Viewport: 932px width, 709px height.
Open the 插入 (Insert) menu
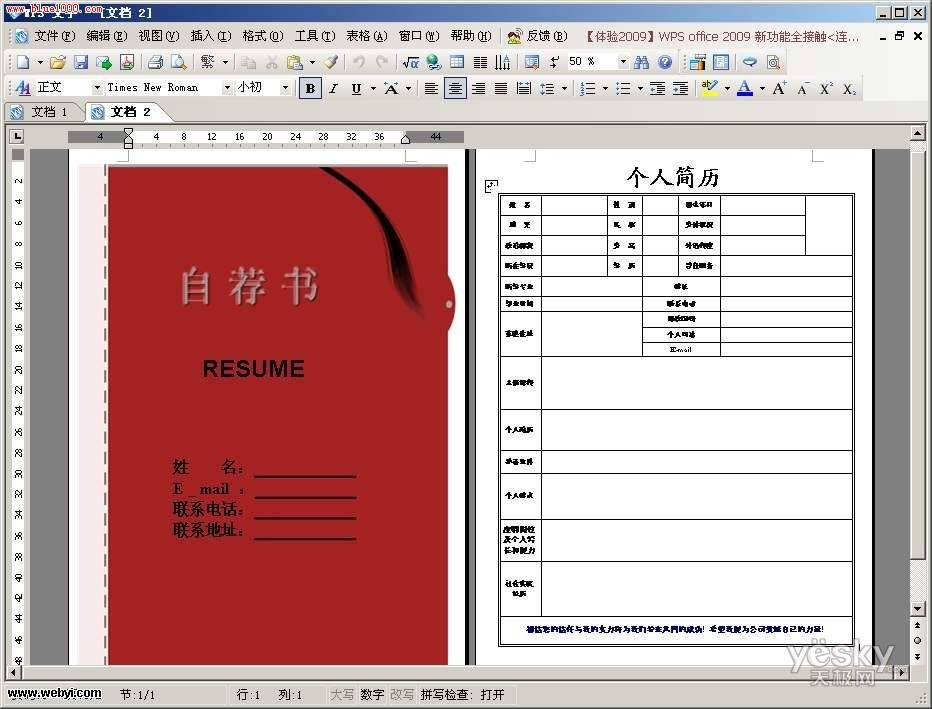209,36
